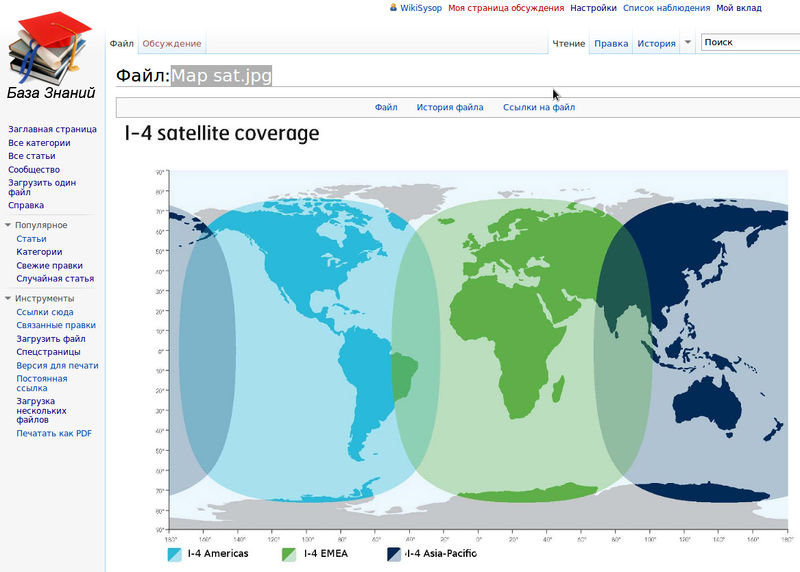800x572 pixels.
Task: Jump to История файла section
Action: click(449, 107)
